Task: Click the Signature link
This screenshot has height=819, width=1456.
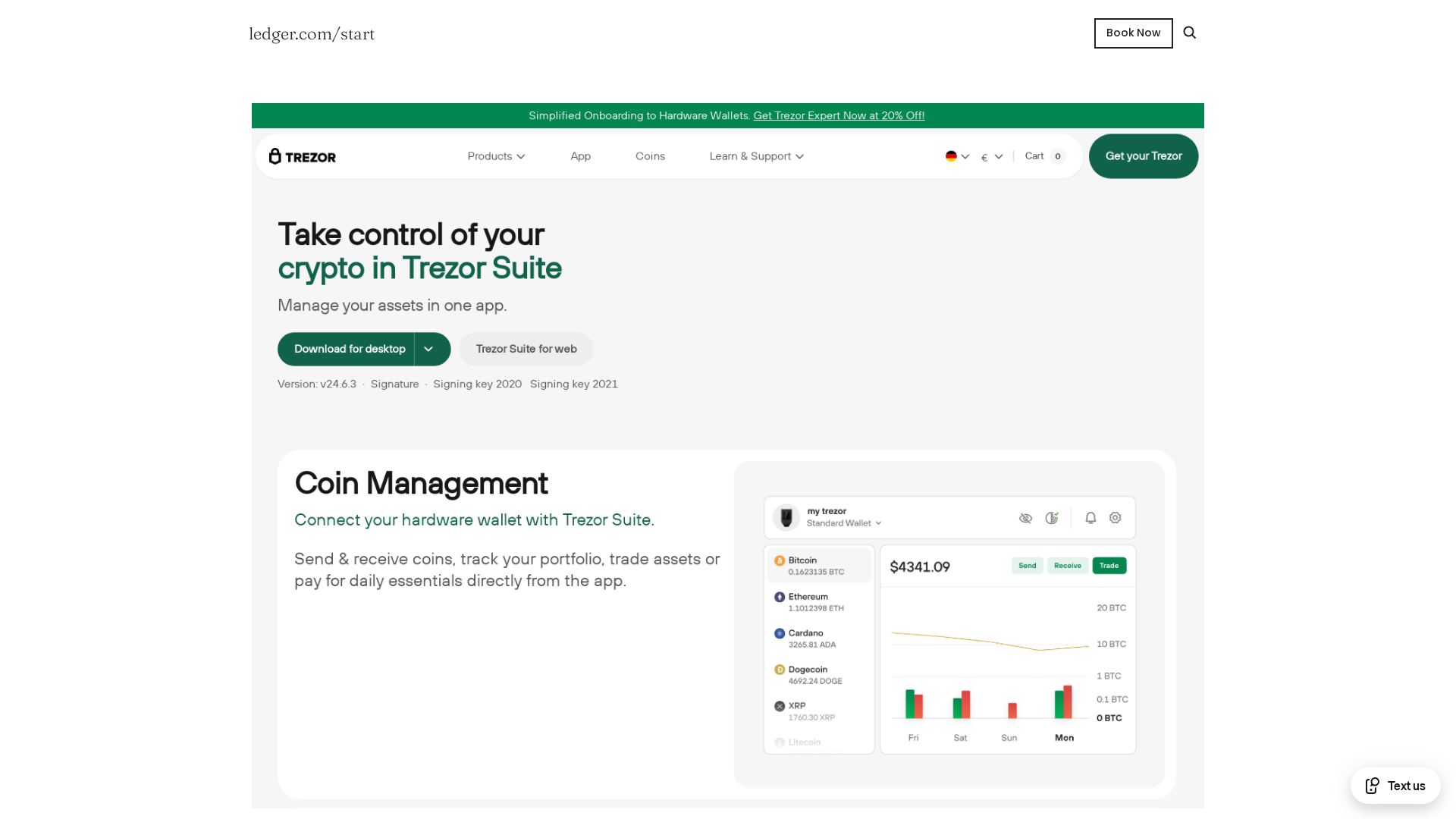Action: pyautogui.click(x=395, y=384)
